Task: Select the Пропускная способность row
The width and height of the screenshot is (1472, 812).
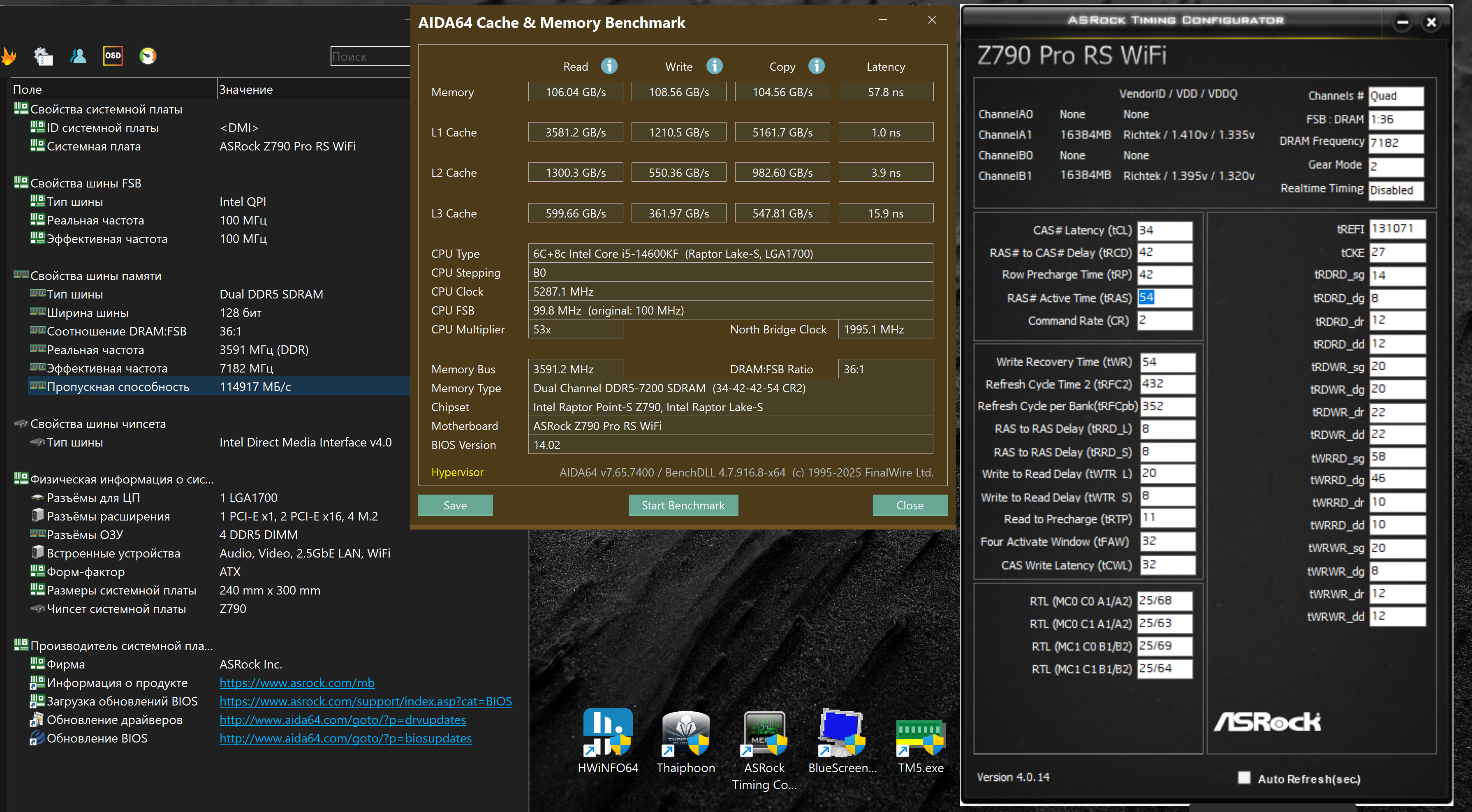Action: pyautogui.click(x=118, y=387)
